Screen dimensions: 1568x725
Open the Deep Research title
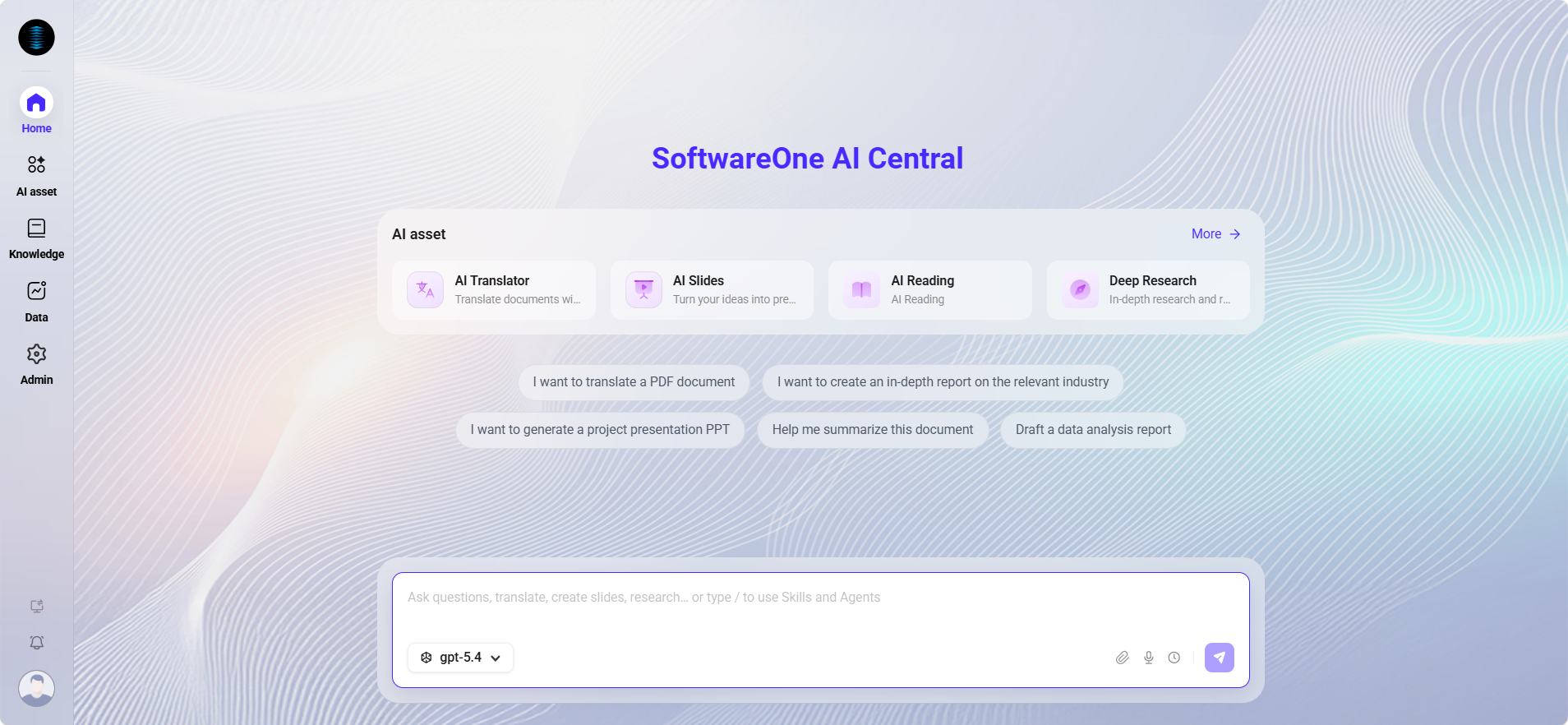point(1153,281)
